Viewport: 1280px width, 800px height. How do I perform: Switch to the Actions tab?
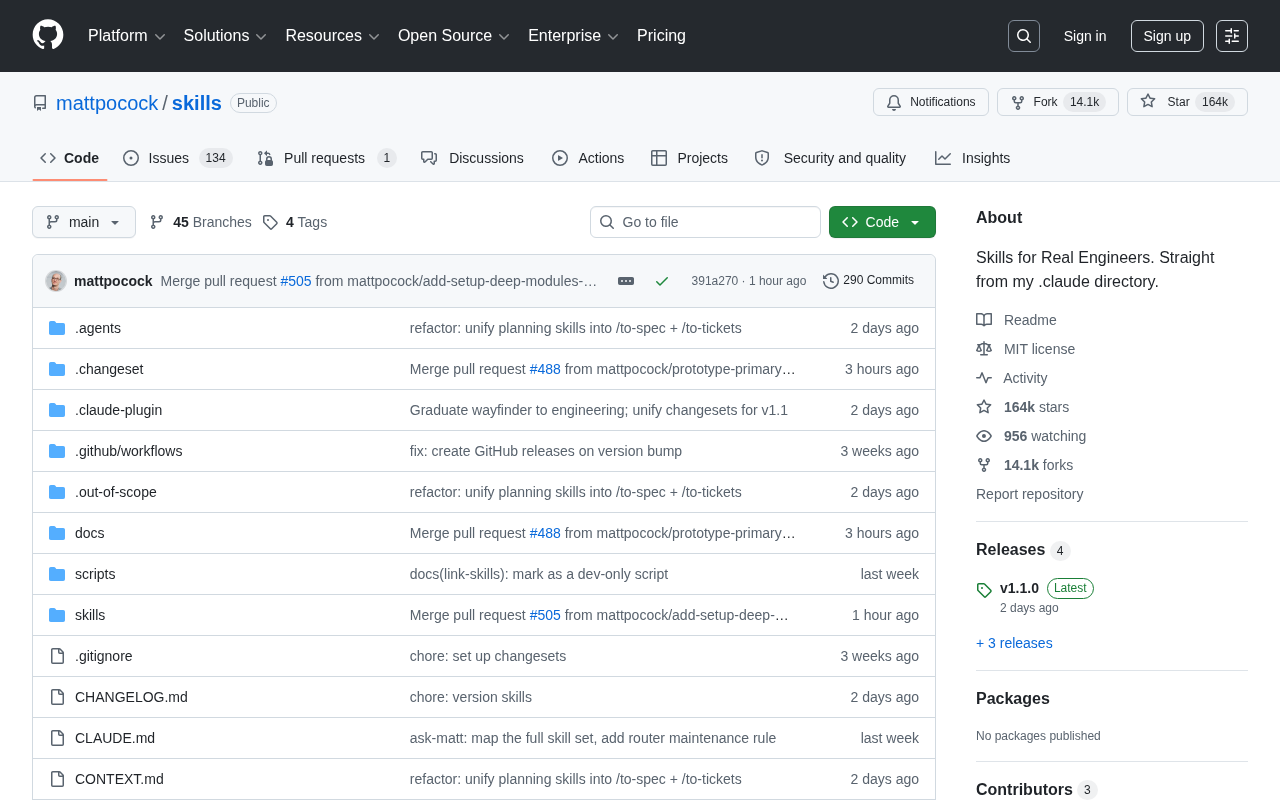point(588,158)
